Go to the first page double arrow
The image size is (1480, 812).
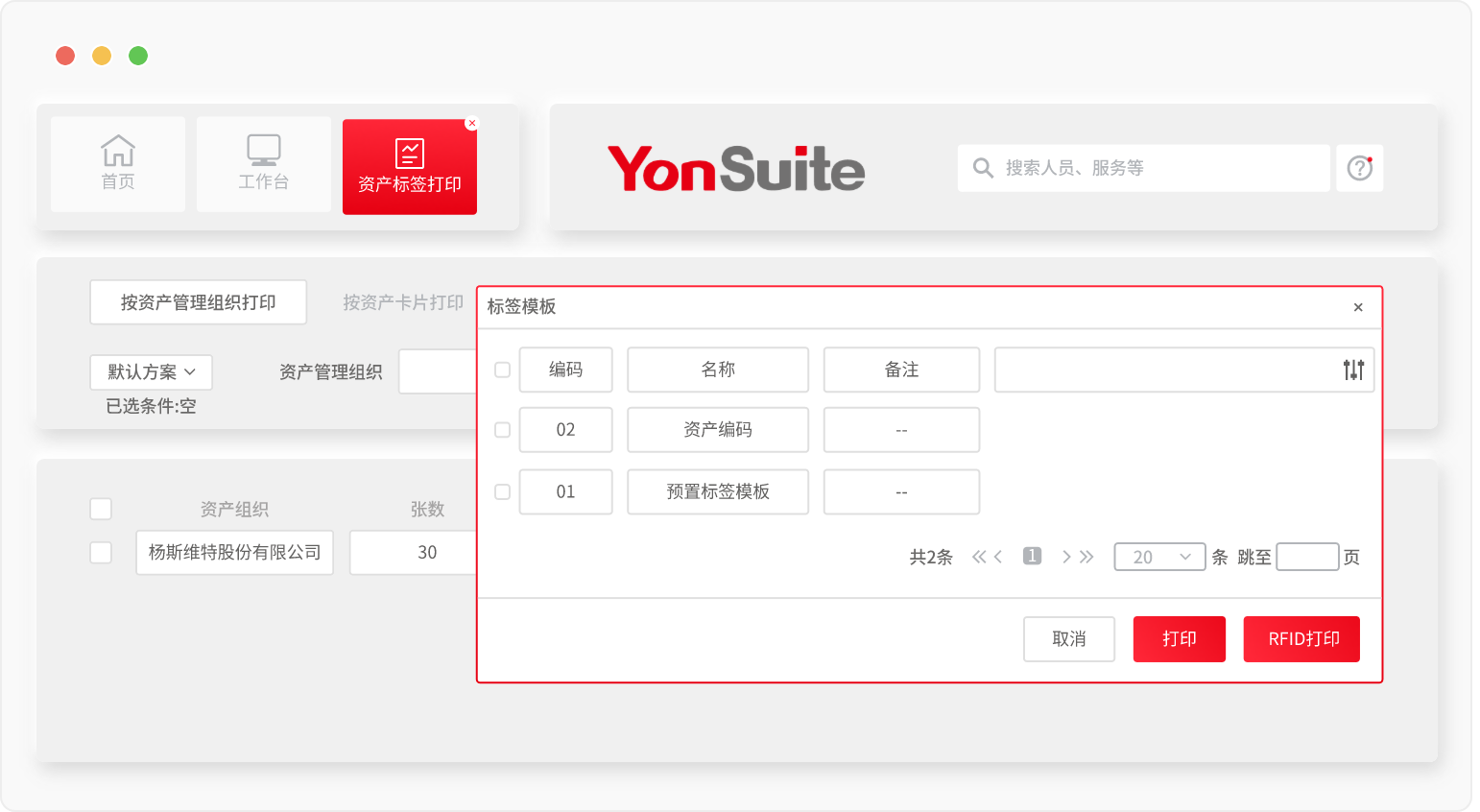pos(978,557)
